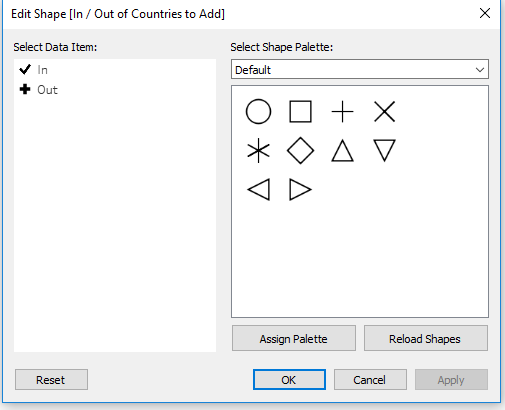Click the Assign Palette button
The width and height of the screenshot is (505, 410).
(x=294, y=338)
